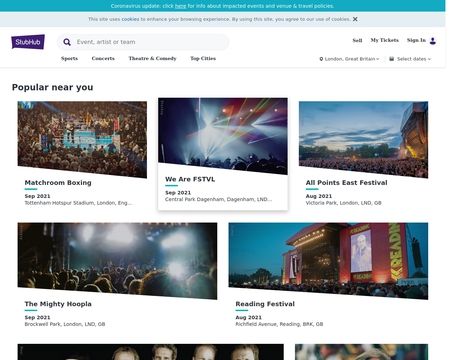Open the band photo card at bottom
The height and width of the screenshot is (360, 450).
pos(151,352)
